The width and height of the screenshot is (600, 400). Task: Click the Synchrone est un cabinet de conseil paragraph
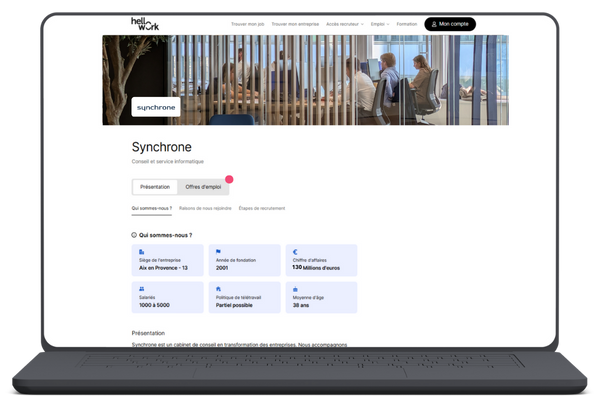239,344
